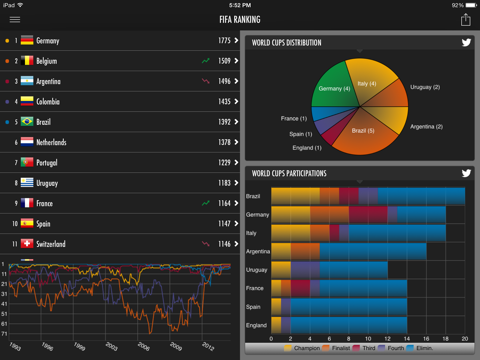The height and width of the screenshot is (360, 480).
Task: Toggle Colombia's purple graph line dot
Action: pos(7,102)
